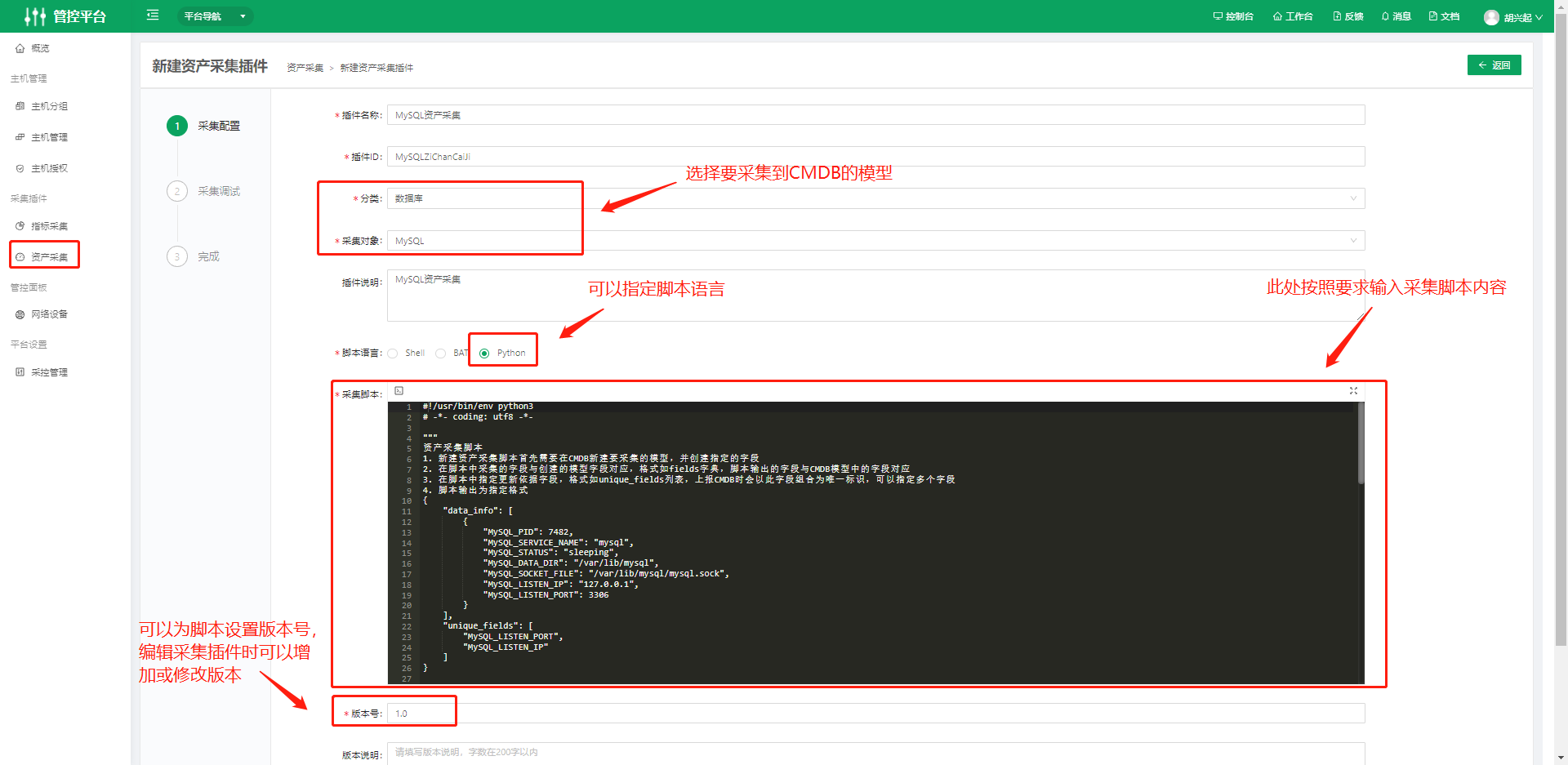Click the 主机授权 sidebar icon
This screenshot has width=1568, height=765.
click(20, 168)
